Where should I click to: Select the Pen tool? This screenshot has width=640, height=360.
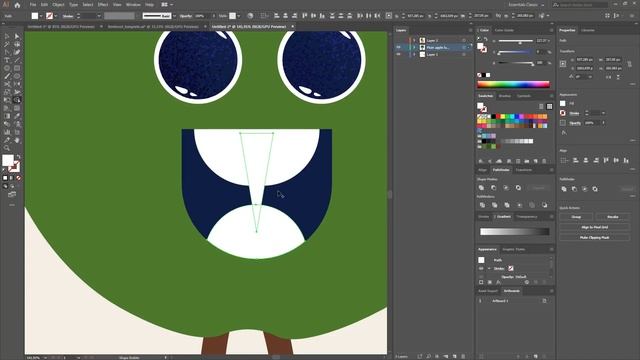7,52
